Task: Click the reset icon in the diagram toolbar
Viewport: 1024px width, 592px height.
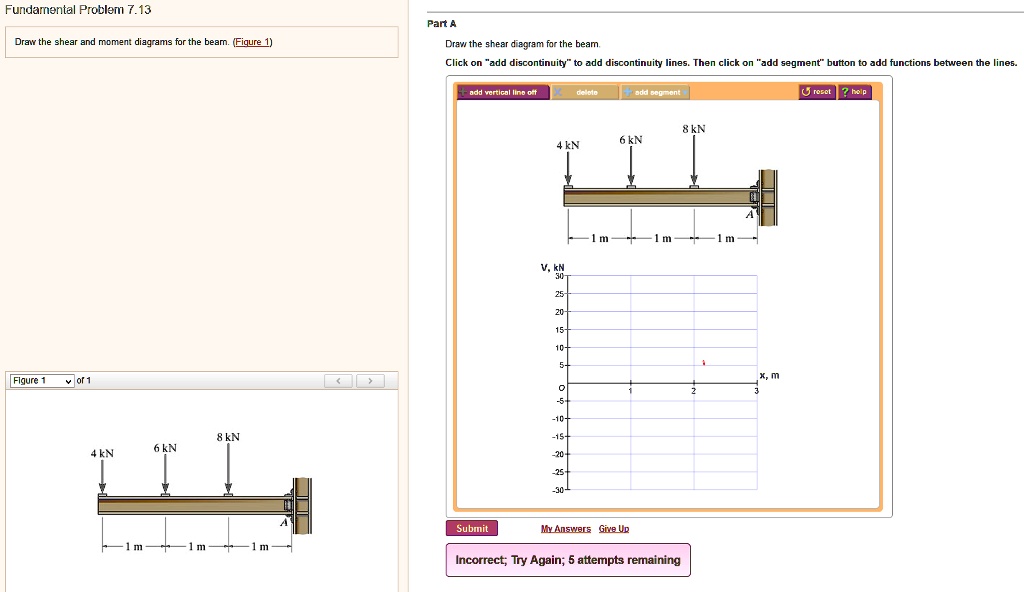Action: click(x=806, y=90)
